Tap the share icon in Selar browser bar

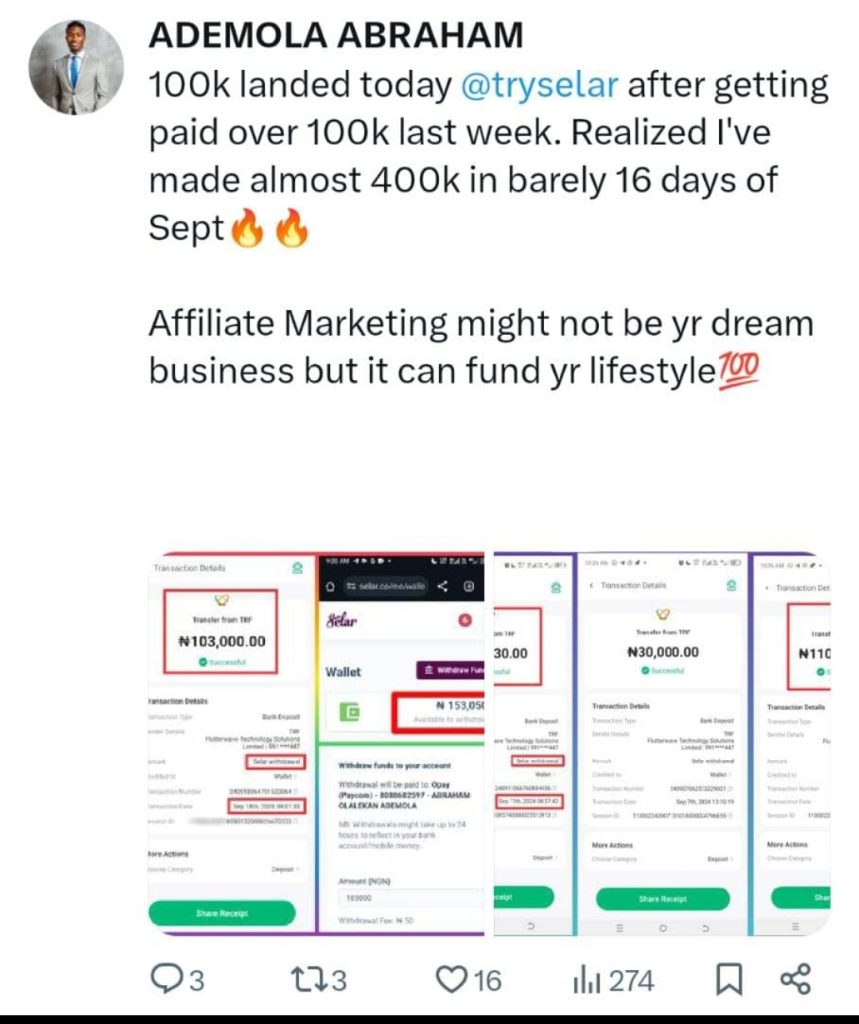click(442, 586)
